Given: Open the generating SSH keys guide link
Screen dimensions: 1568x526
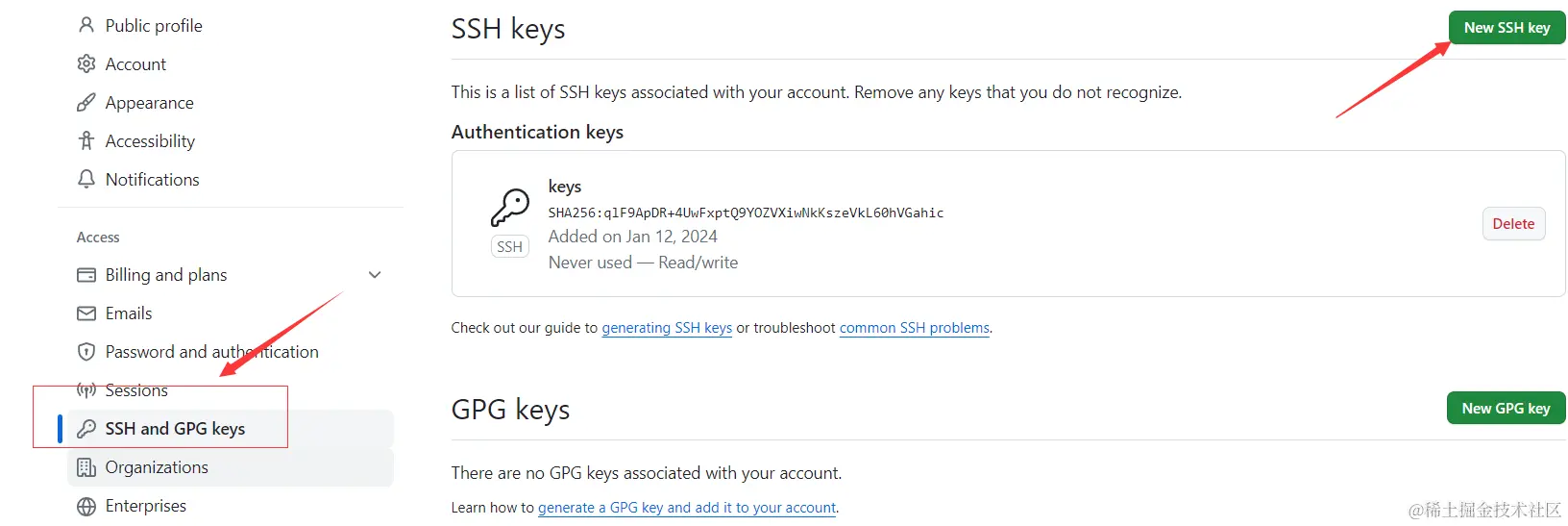Looking at the screenshot, I should 667,328.
